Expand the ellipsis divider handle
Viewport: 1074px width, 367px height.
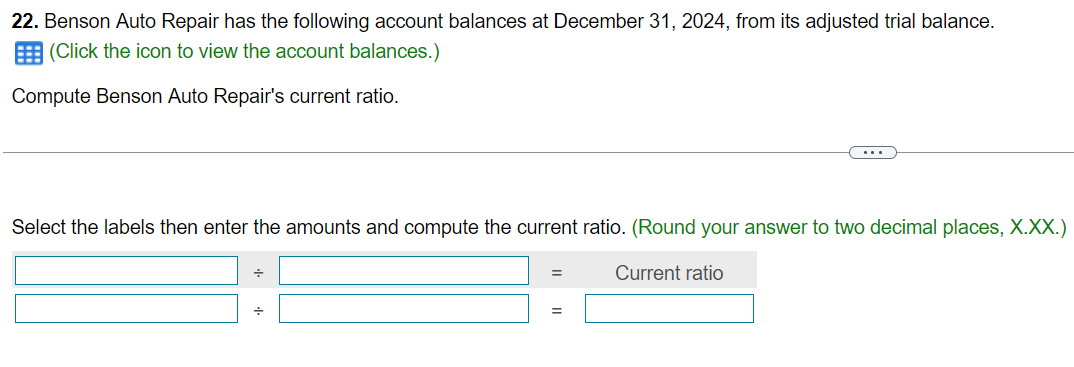point(873,152)
